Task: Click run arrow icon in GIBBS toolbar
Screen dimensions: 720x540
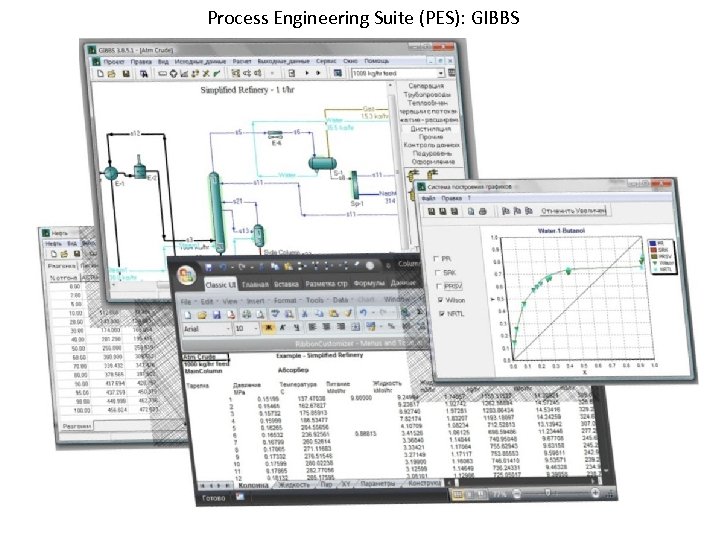Action: pyautogui.click(x=306, y=73)
